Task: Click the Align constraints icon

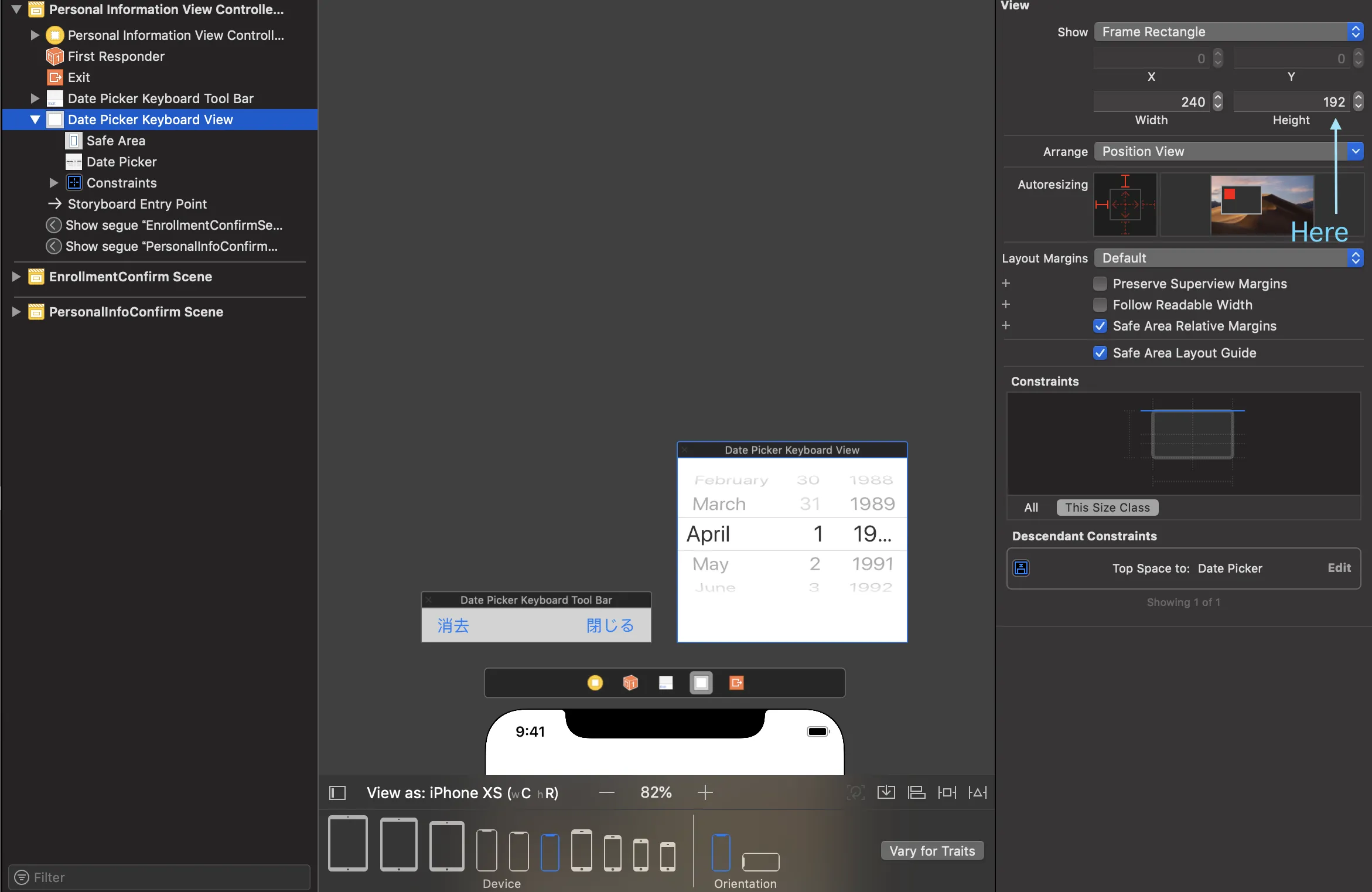Action: coord(916,793)
